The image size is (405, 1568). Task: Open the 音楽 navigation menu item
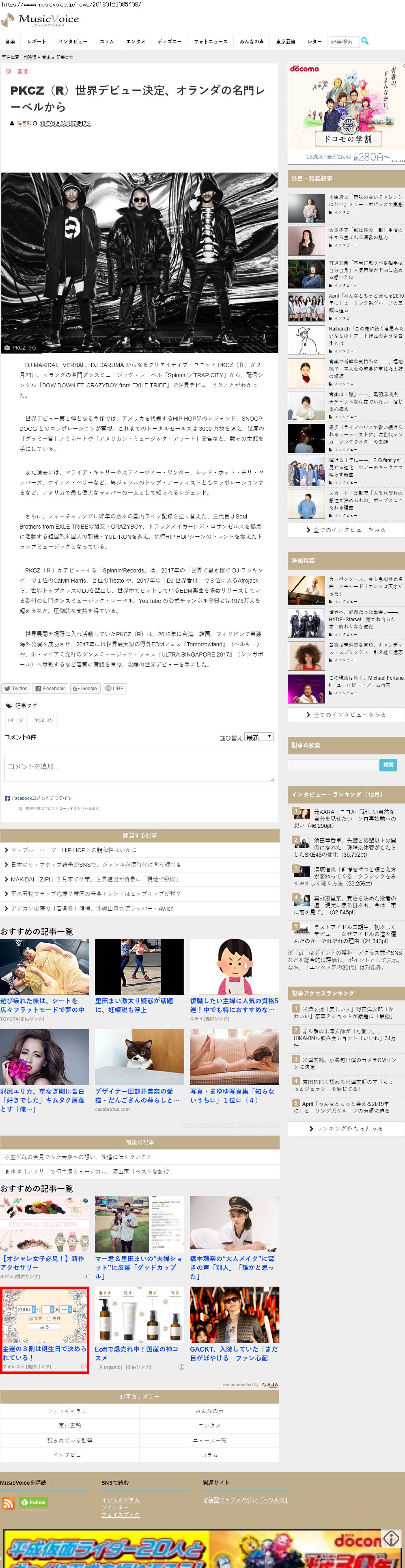pyautogui.click(x=10, y=41)
